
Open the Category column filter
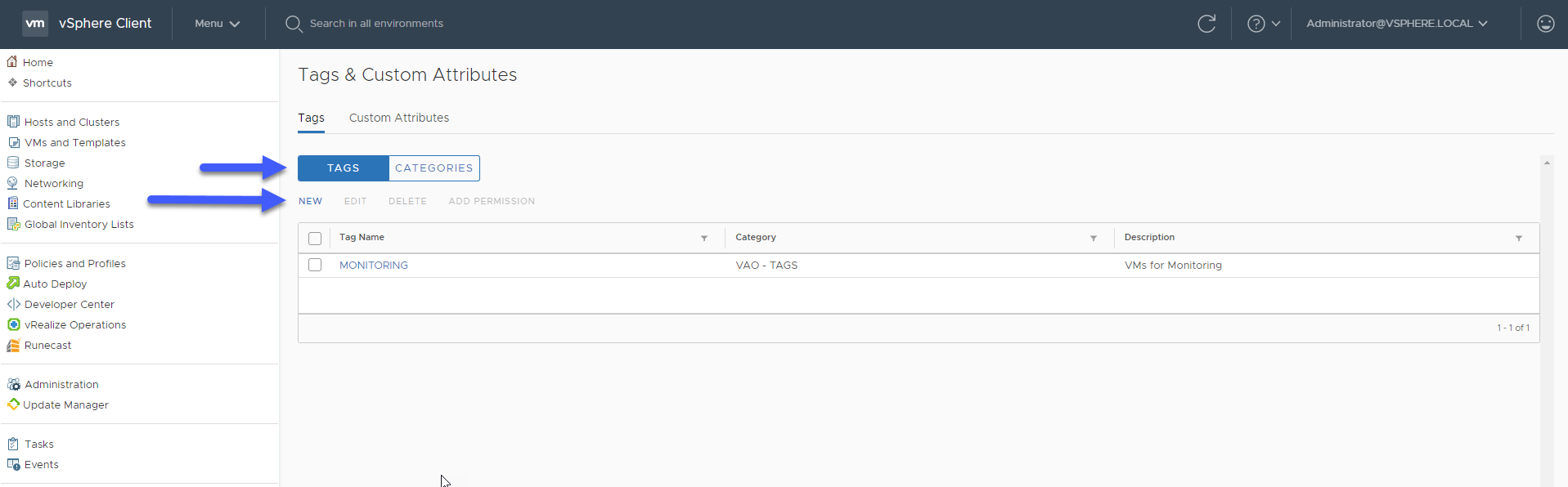tap(1094, 238)
